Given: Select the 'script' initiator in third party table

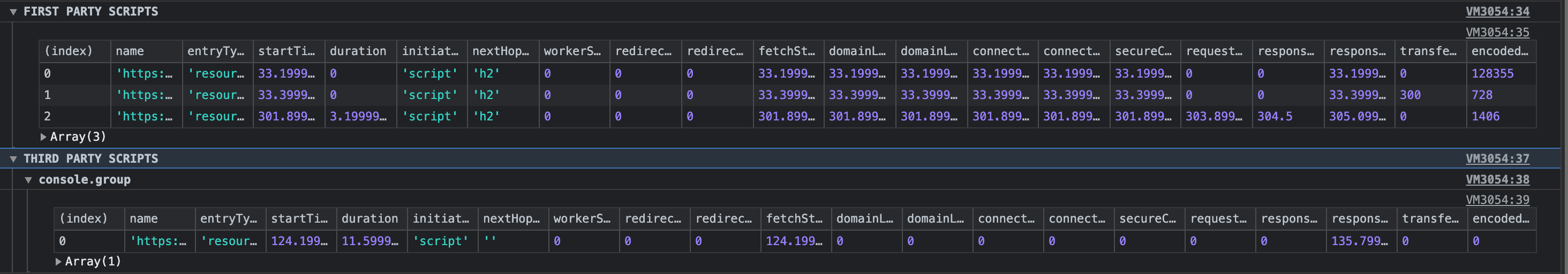Looking at the screenshot, I should (x=441, y=241).
